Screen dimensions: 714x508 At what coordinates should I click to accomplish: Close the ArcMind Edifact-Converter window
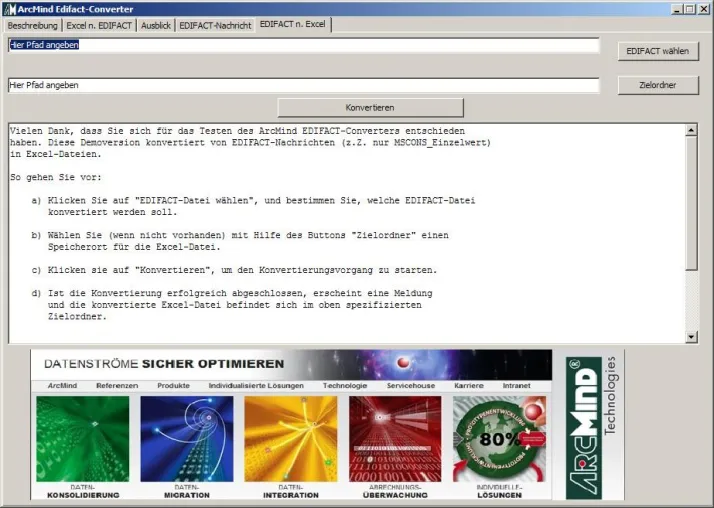(703, 9)
